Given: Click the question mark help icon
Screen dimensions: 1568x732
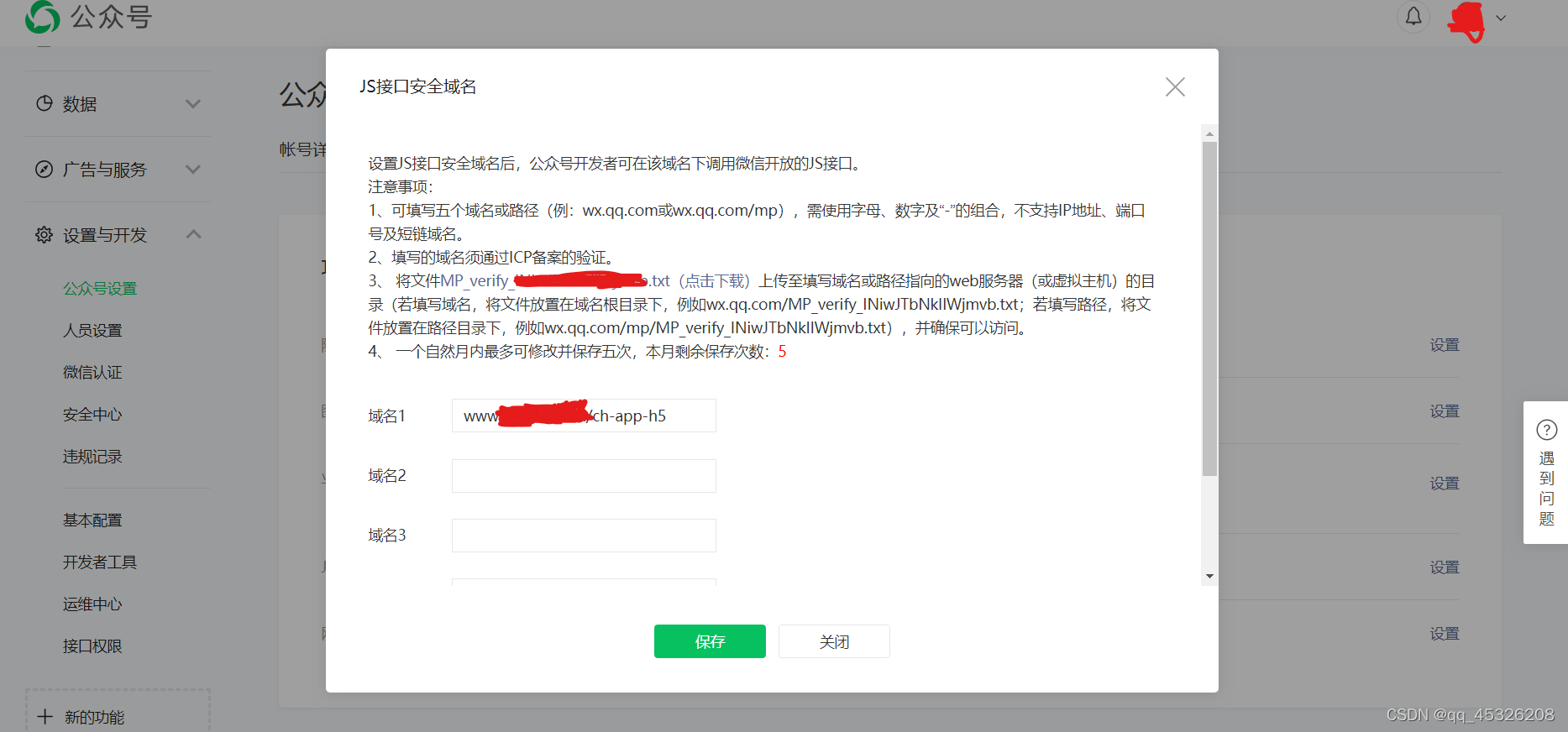Looking at the screenshot, I should (1547, 430).
